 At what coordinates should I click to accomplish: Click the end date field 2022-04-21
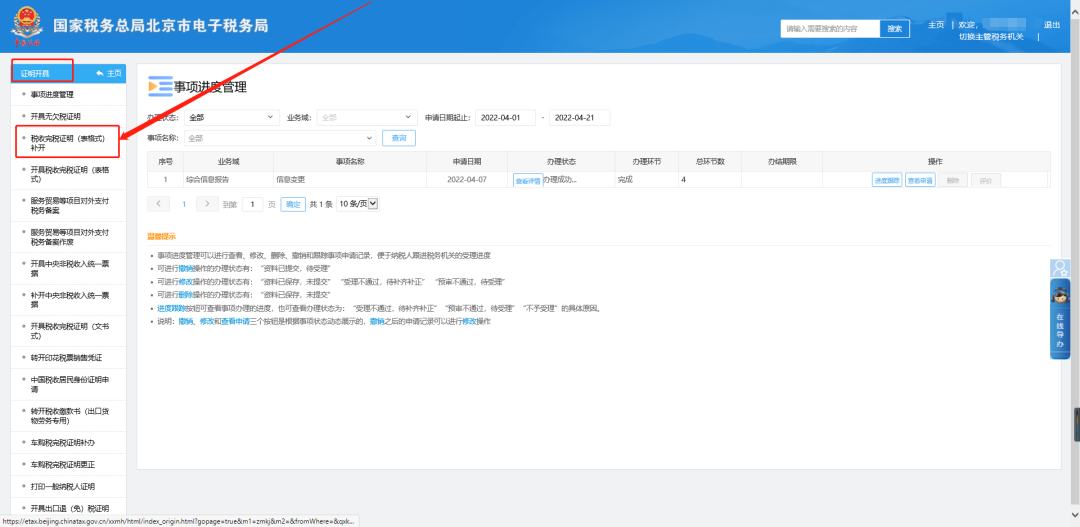click(x=580, y=118)
